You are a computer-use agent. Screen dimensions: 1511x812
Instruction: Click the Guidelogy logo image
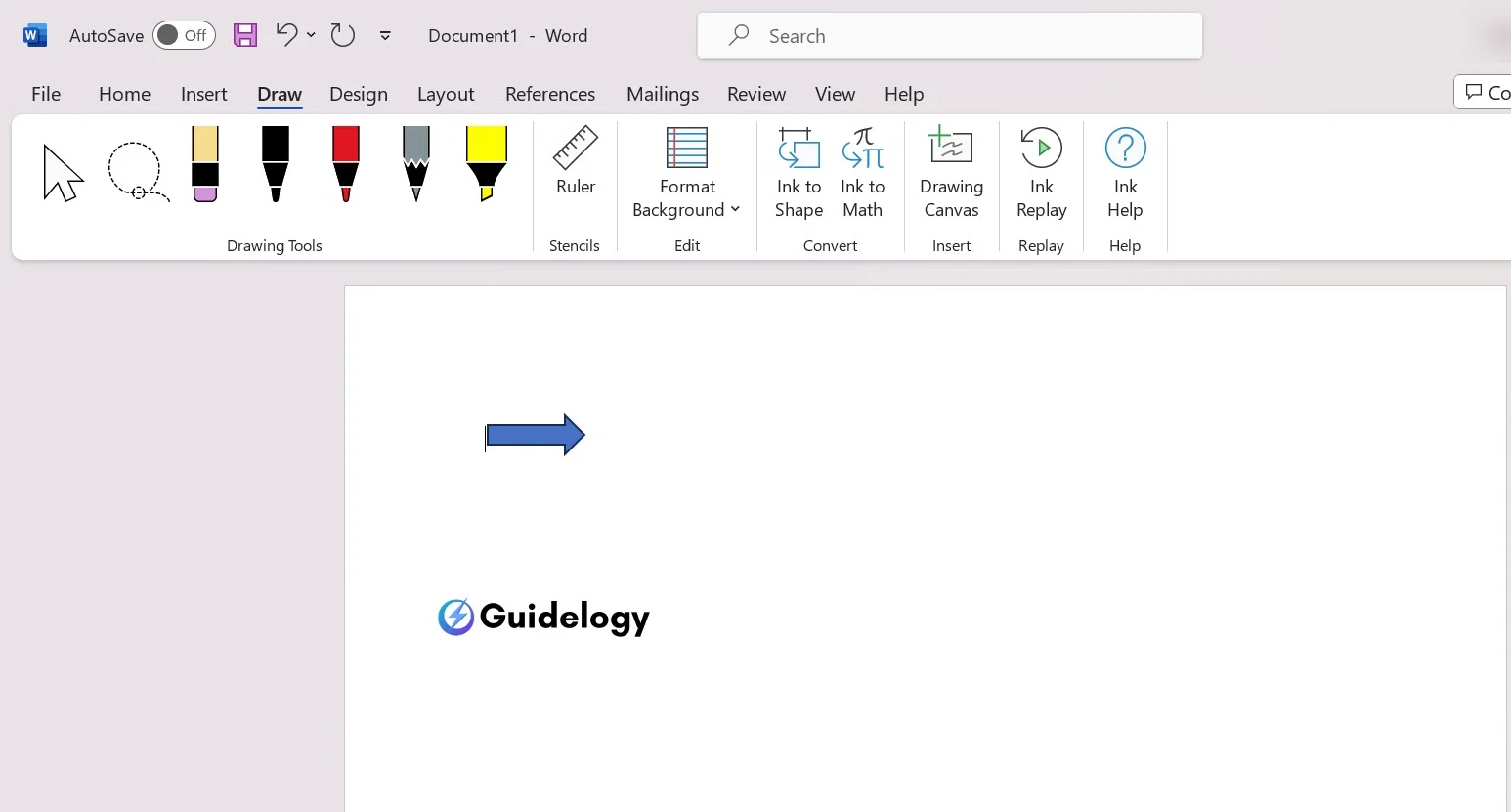tap(543, 617)
